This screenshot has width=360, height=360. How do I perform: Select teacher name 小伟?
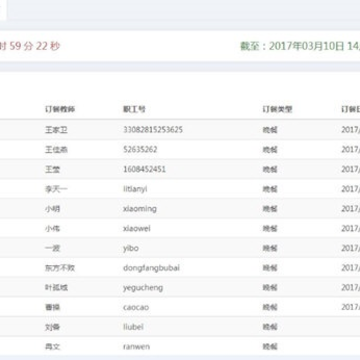pos(53,228)
